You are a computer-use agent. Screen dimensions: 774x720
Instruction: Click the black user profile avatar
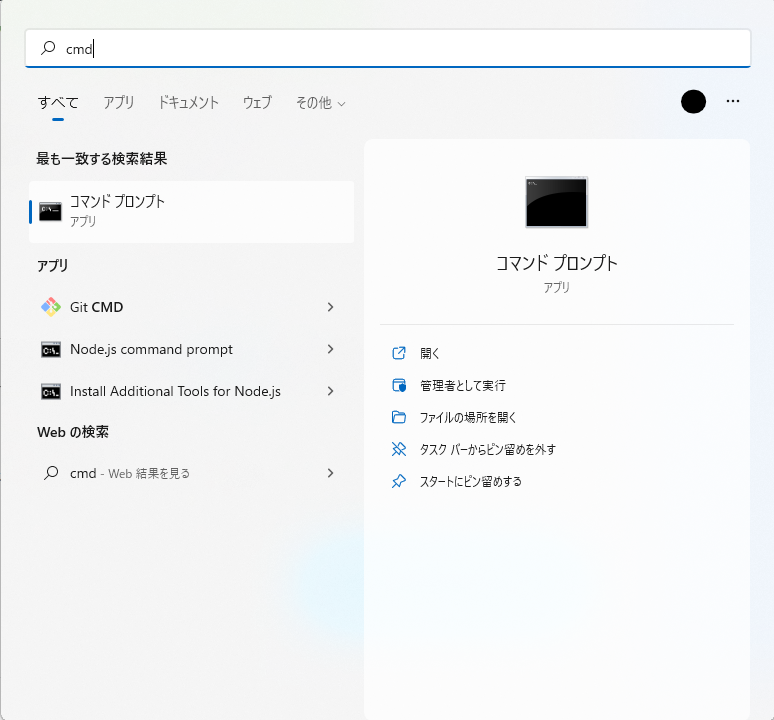pos(693,101)
